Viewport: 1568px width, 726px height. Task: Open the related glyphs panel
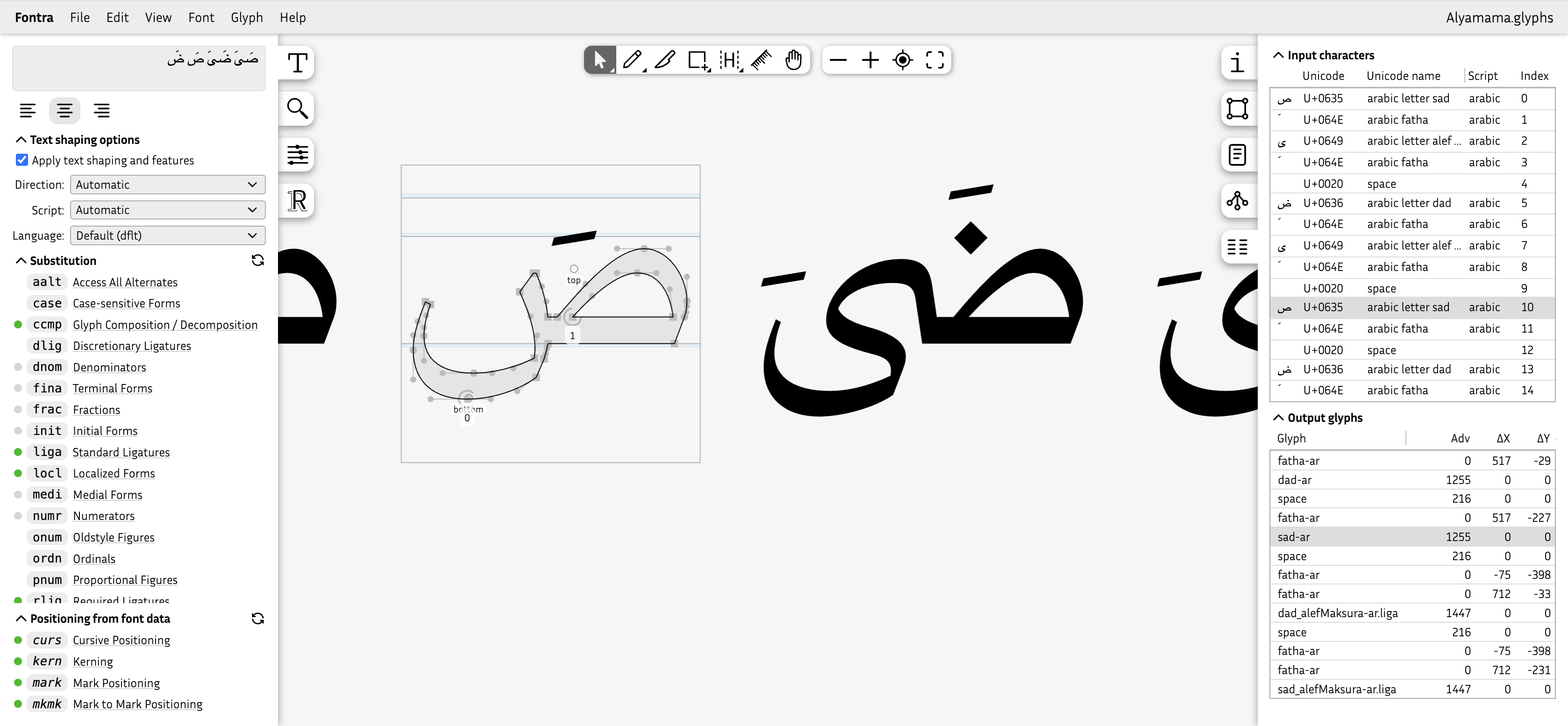point(1237,201)
